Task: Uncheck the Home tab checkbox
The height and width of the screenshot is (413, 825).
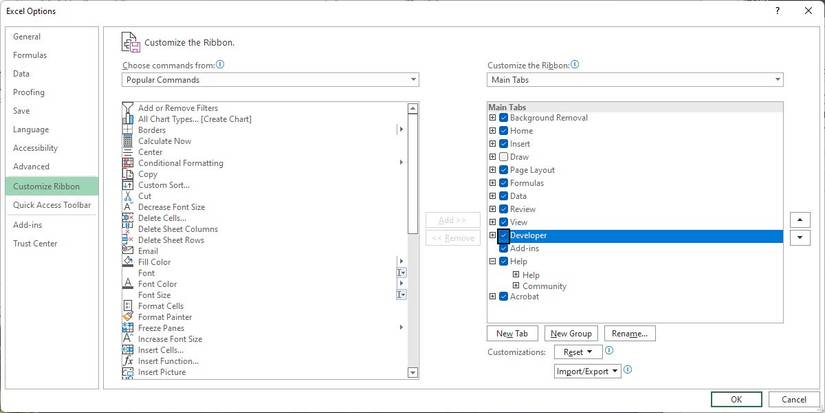Action: 504,131
